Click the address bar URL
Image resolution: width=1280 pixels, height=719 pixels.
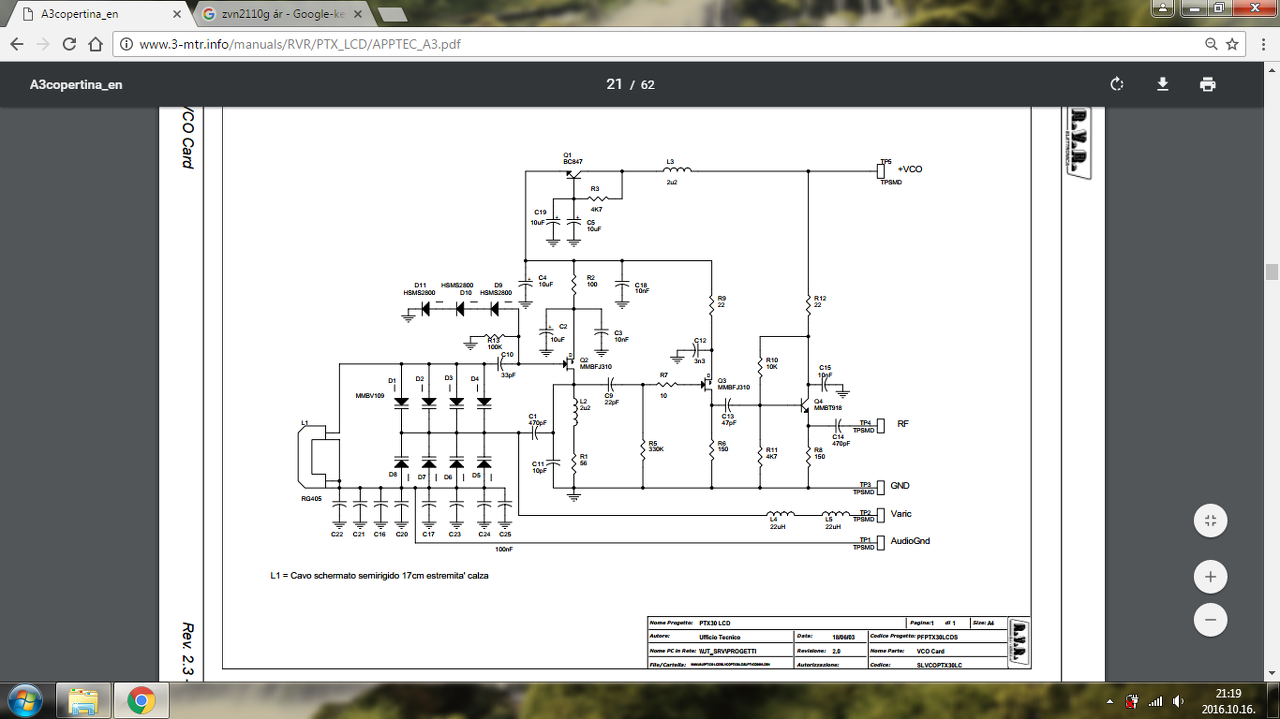pyautogui.click(x=300, y=44)
